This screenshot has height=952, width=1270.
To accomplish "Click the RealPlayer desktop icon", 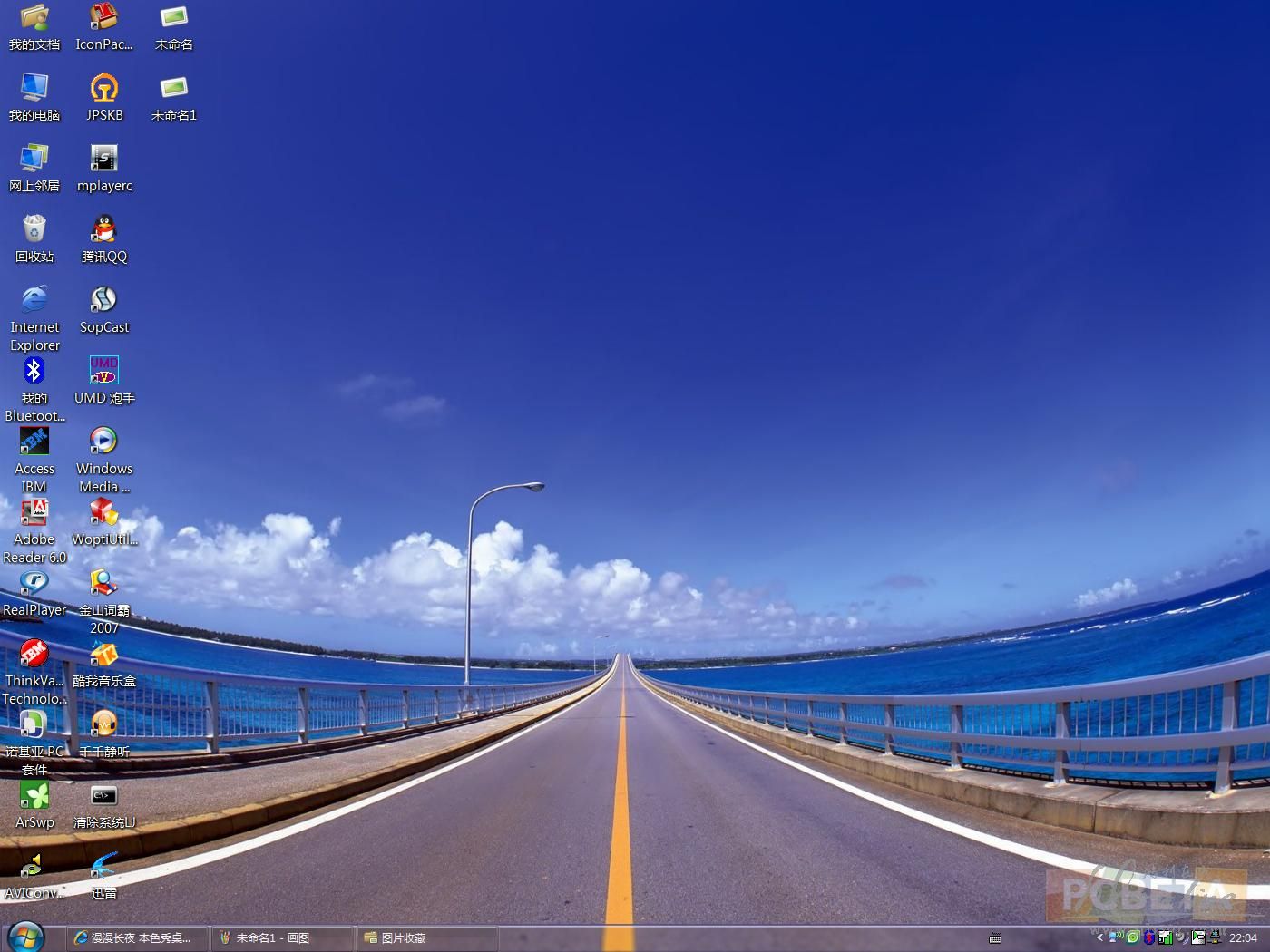I will (34, 583).
